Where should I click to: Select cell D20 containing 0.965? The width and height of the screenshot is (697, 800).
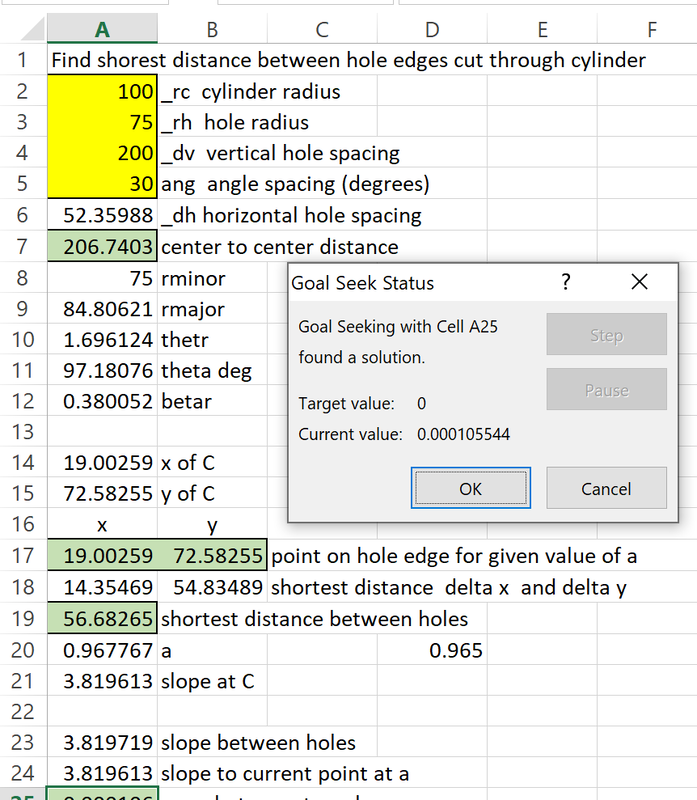[432, 650]
